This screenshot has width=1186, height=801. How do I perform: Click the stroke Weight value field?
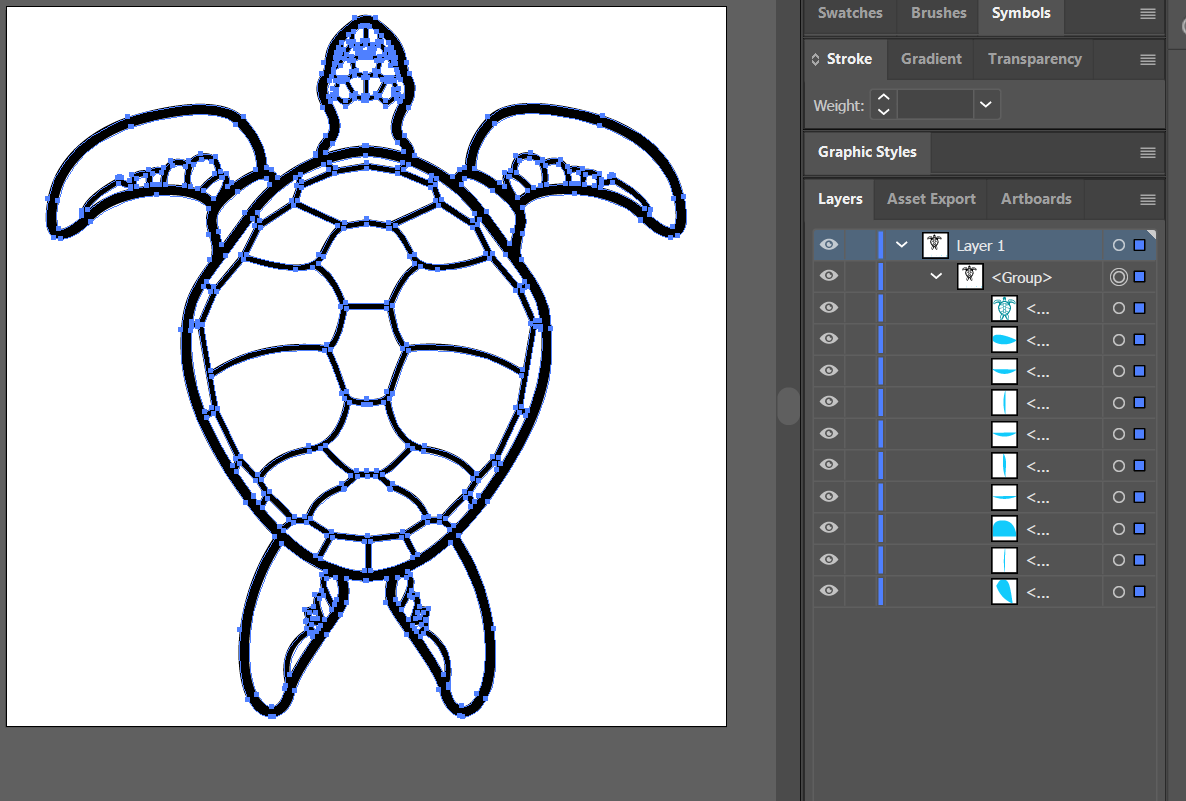point(935,105)
